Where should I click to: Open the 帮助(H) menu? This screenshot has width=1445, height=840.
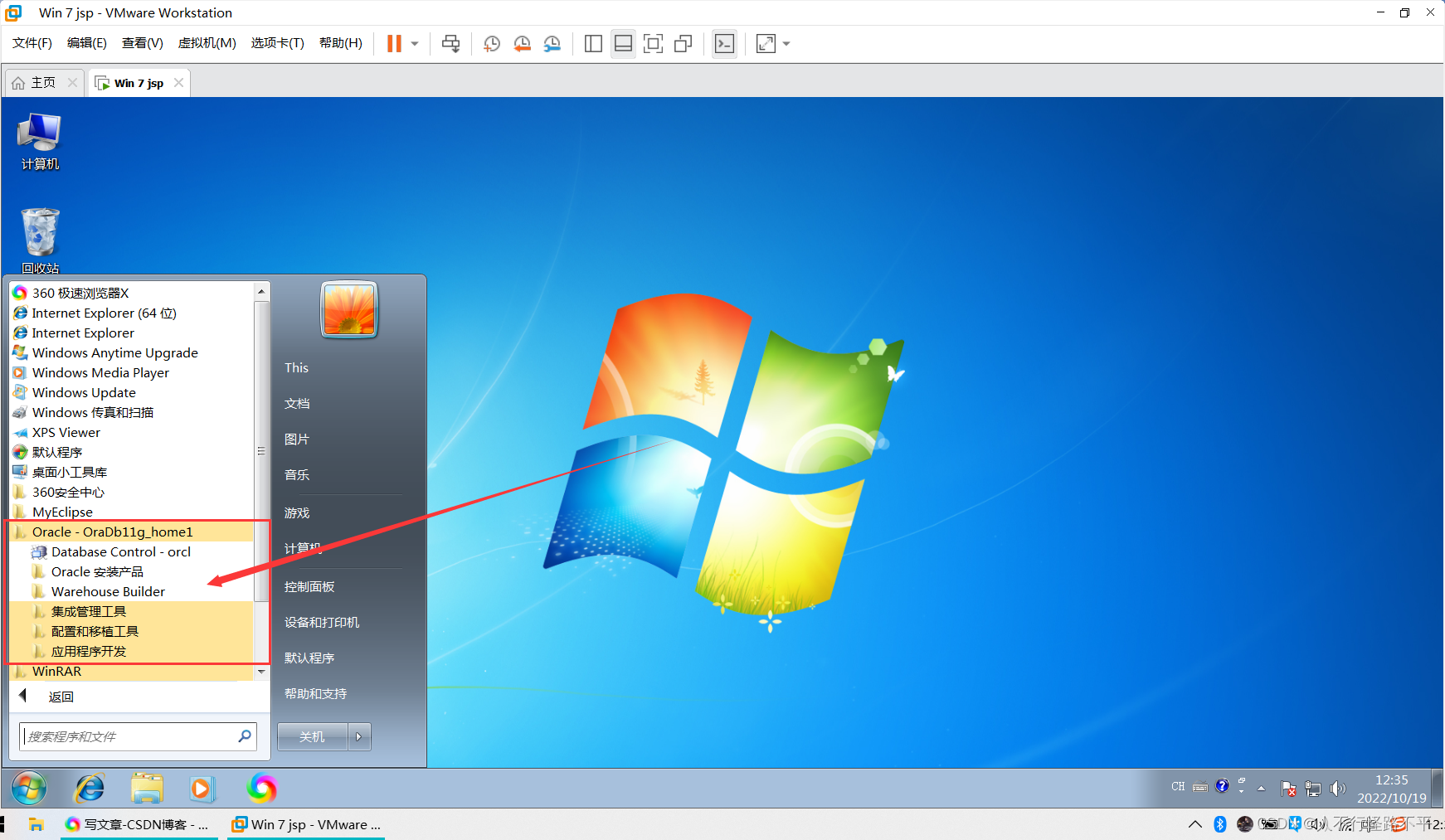point(341,43)
